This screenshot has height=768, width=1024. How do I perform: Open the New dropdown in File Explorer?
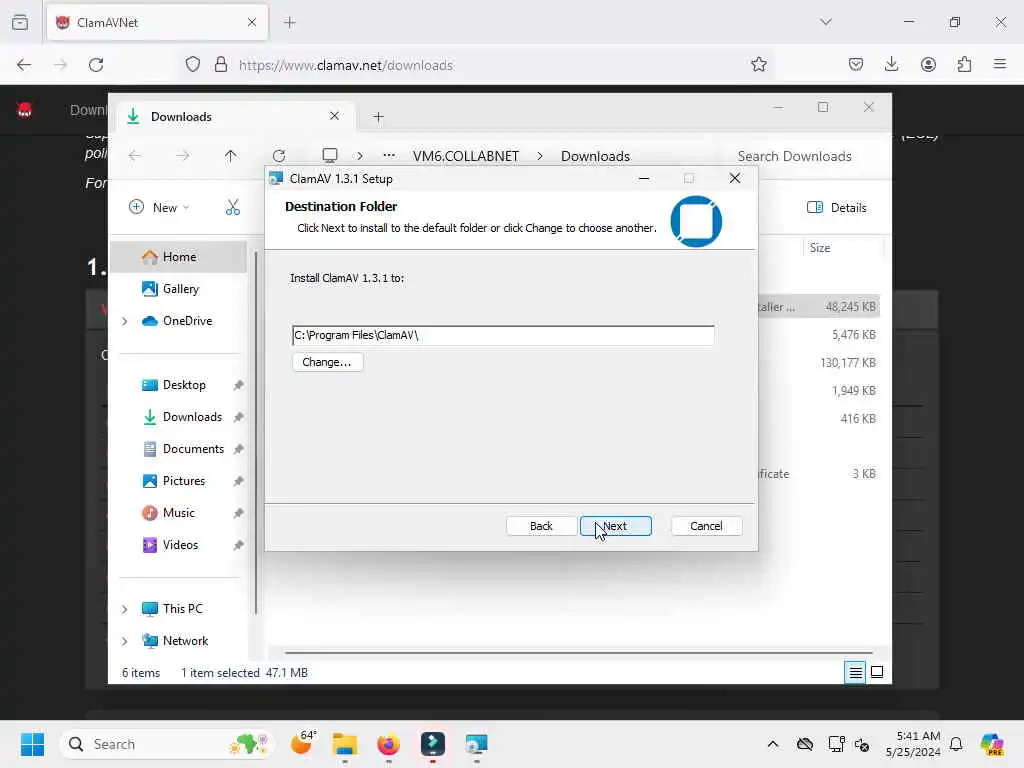(159, 208)
